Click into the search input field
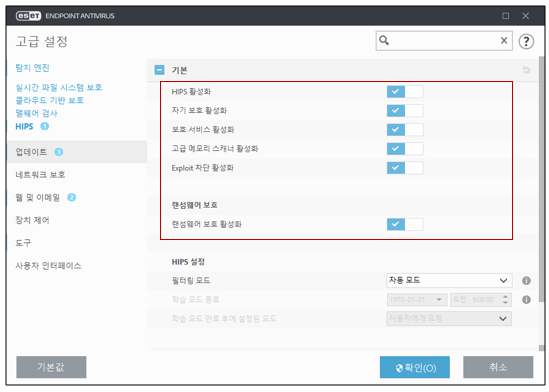Screen dimensions: 549x392 (x=444, y=41)
